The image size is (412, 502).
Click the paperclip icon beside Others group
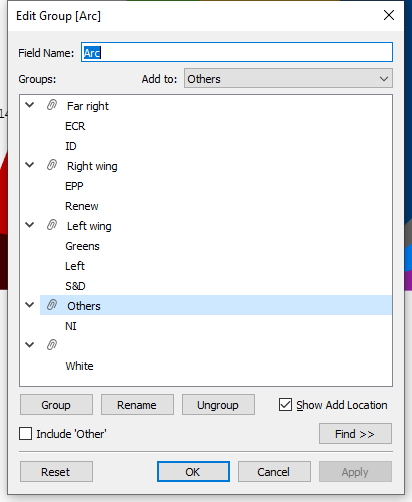pos(52,305)
